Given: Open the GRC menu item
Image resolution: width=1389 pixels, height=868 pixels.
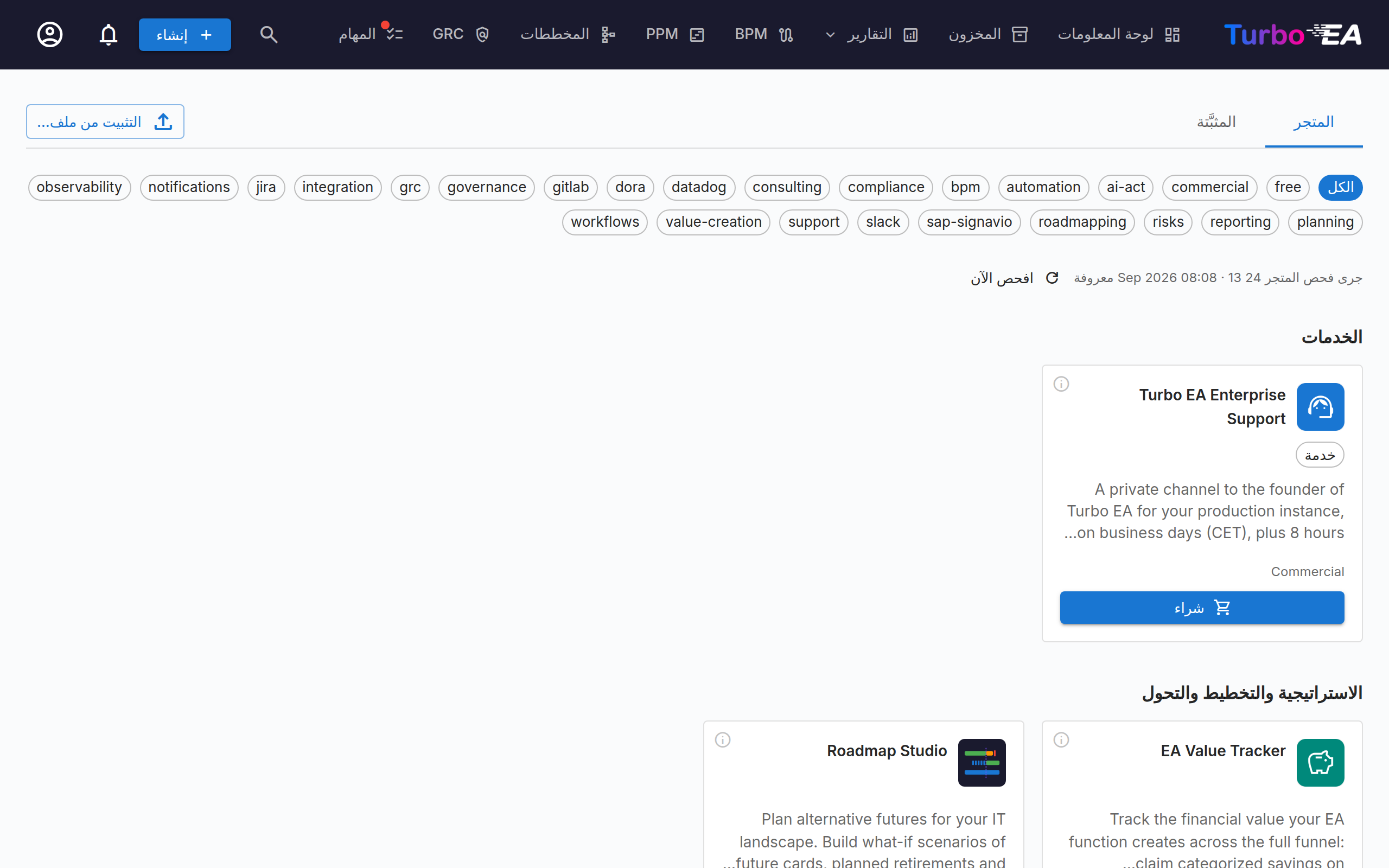Looking at the screenshot, I should 461,34.
